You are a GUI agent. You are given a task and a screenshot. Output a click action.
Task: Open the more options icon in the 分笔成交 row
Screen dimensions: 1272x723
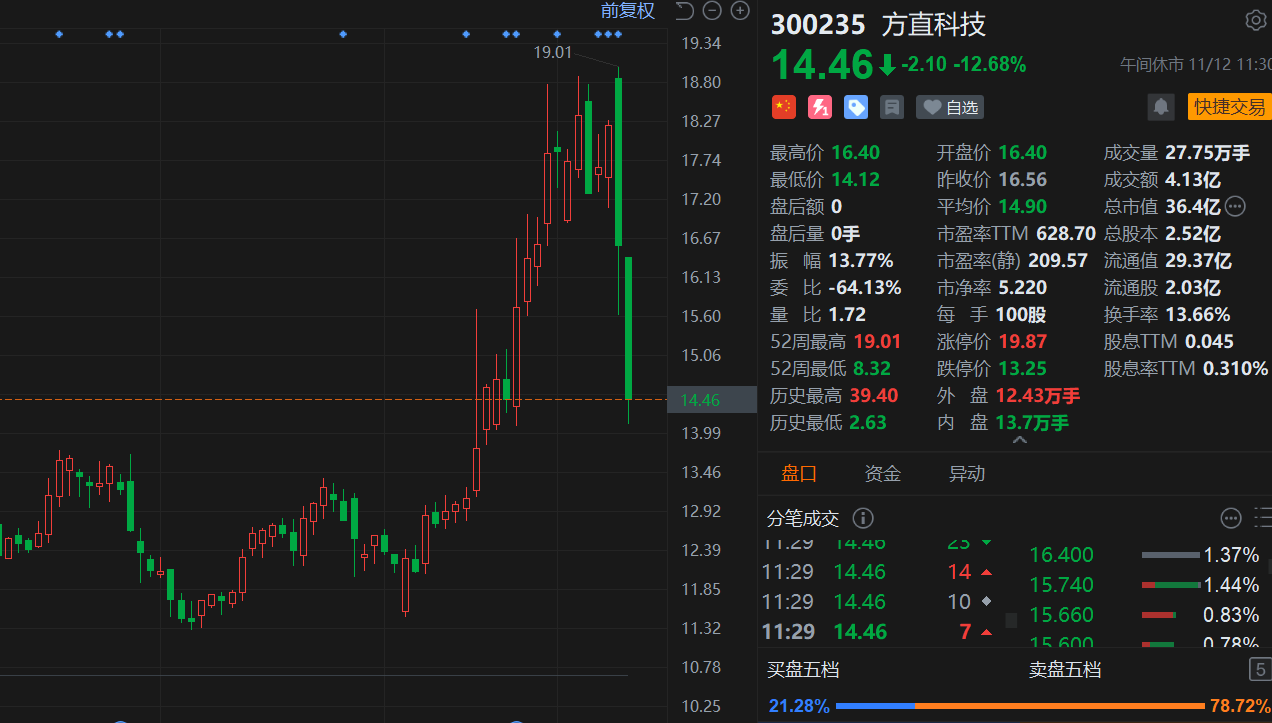1231,518
